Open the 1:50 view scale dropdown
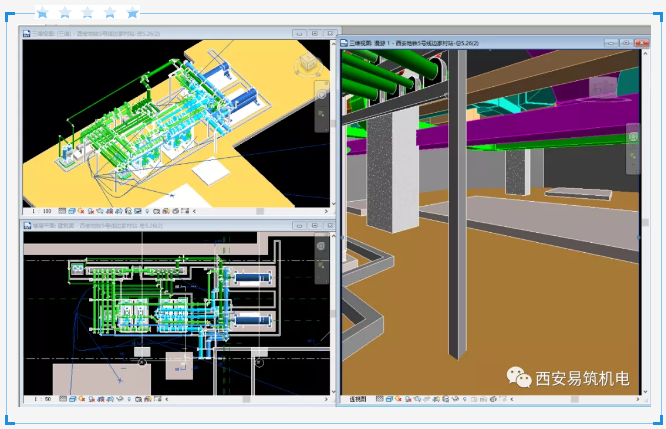 point(42,399)
